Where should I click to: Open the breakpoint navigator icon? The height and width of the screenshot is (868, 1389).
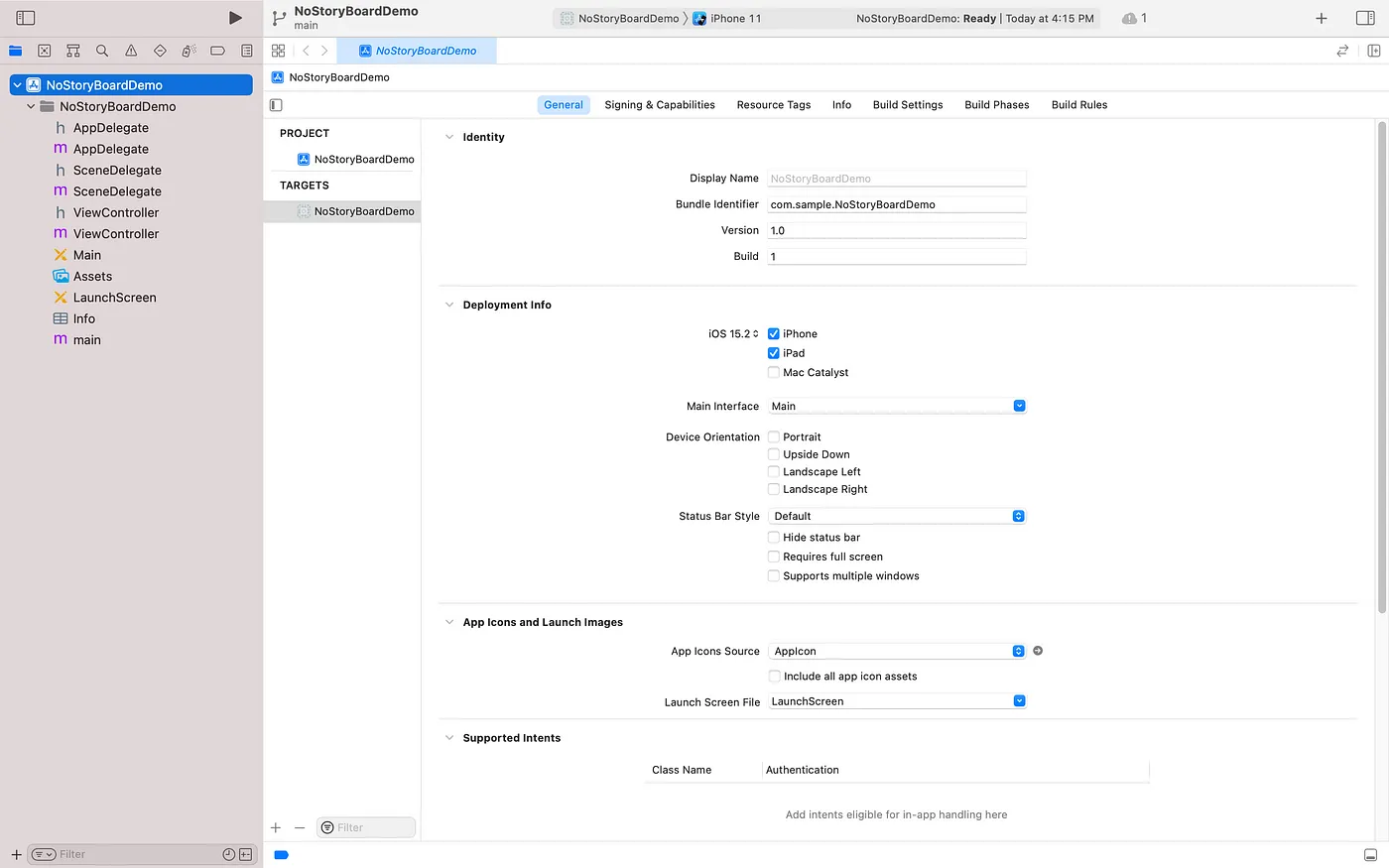[217, 51]
